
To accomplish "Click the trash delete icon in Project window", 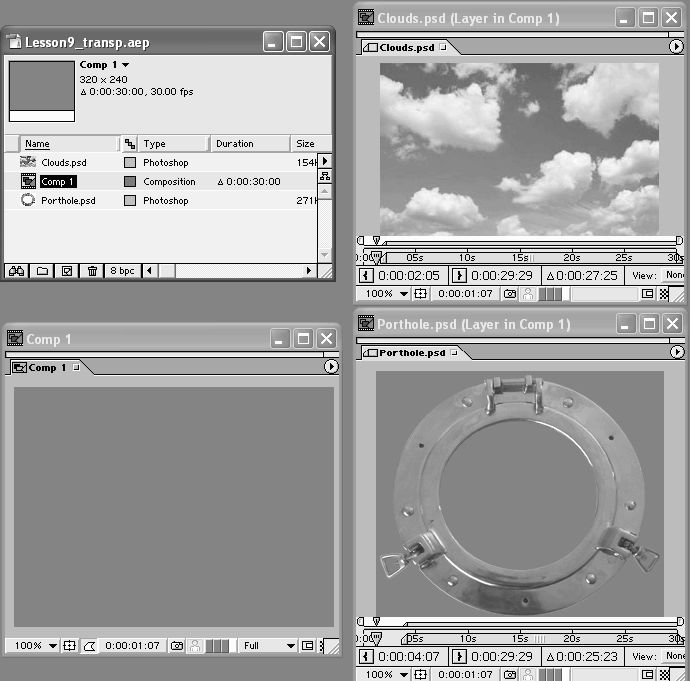I will pos(92,271).
